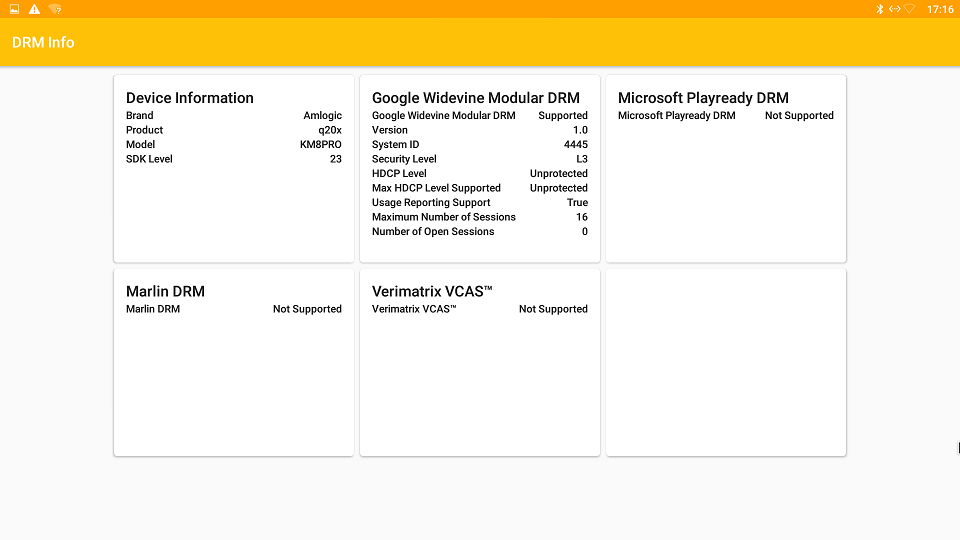The image size is (960, 540).
Task: Click the Marlin DRM Not Supported status
Action: pos(307,309)
